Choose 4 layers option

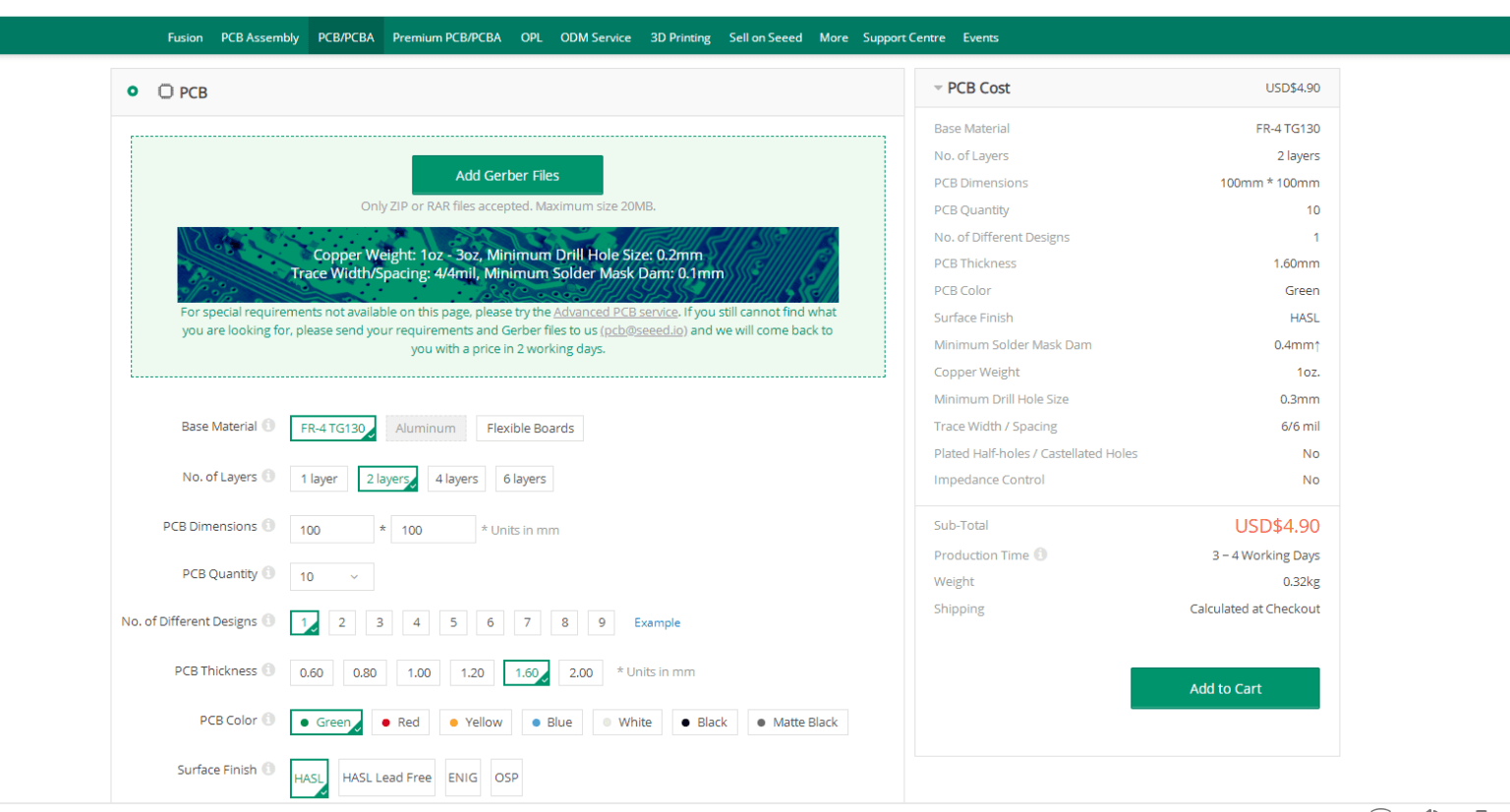coord(456,479)
